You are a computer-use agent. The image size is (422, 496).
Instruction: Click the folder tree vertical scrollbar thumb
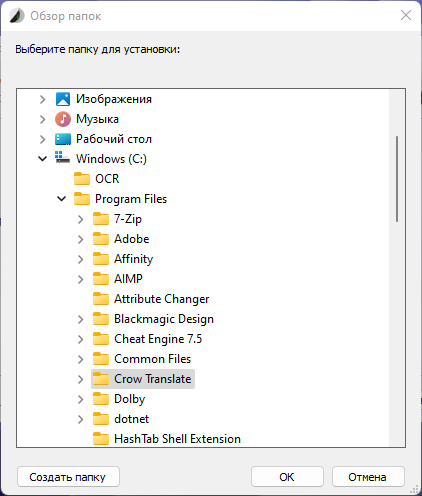click(397, 179)
